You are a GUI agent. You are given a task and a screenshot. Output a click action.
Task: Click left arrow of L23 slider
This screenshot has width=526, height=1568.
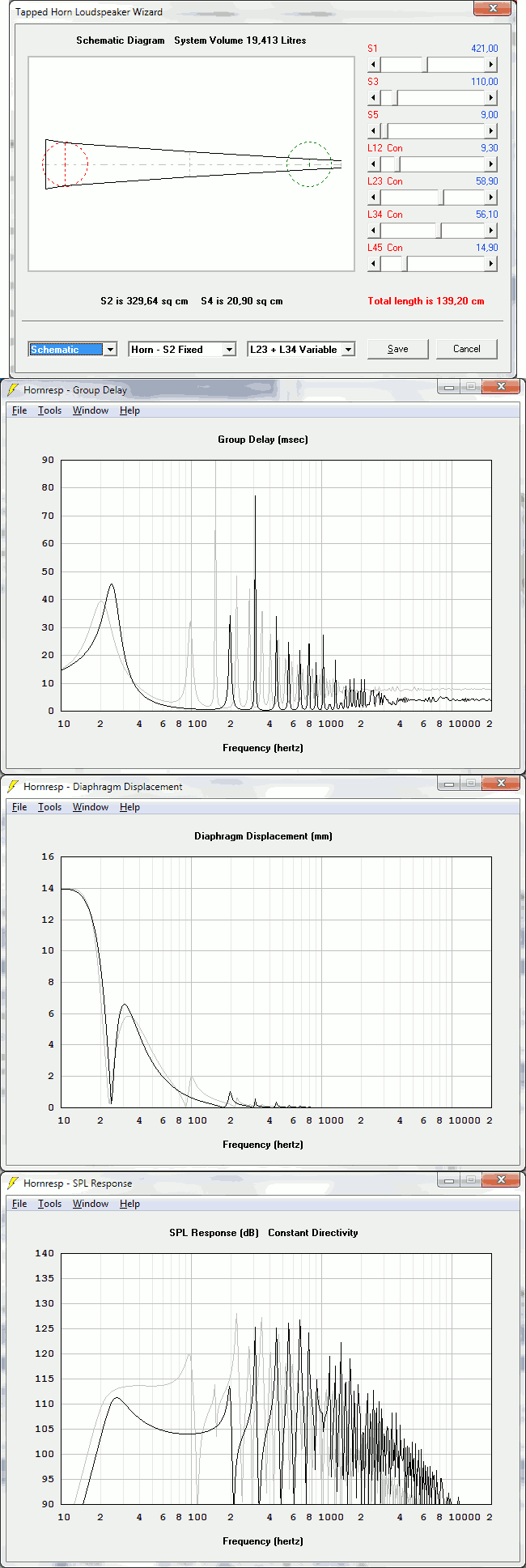[373, 198]
